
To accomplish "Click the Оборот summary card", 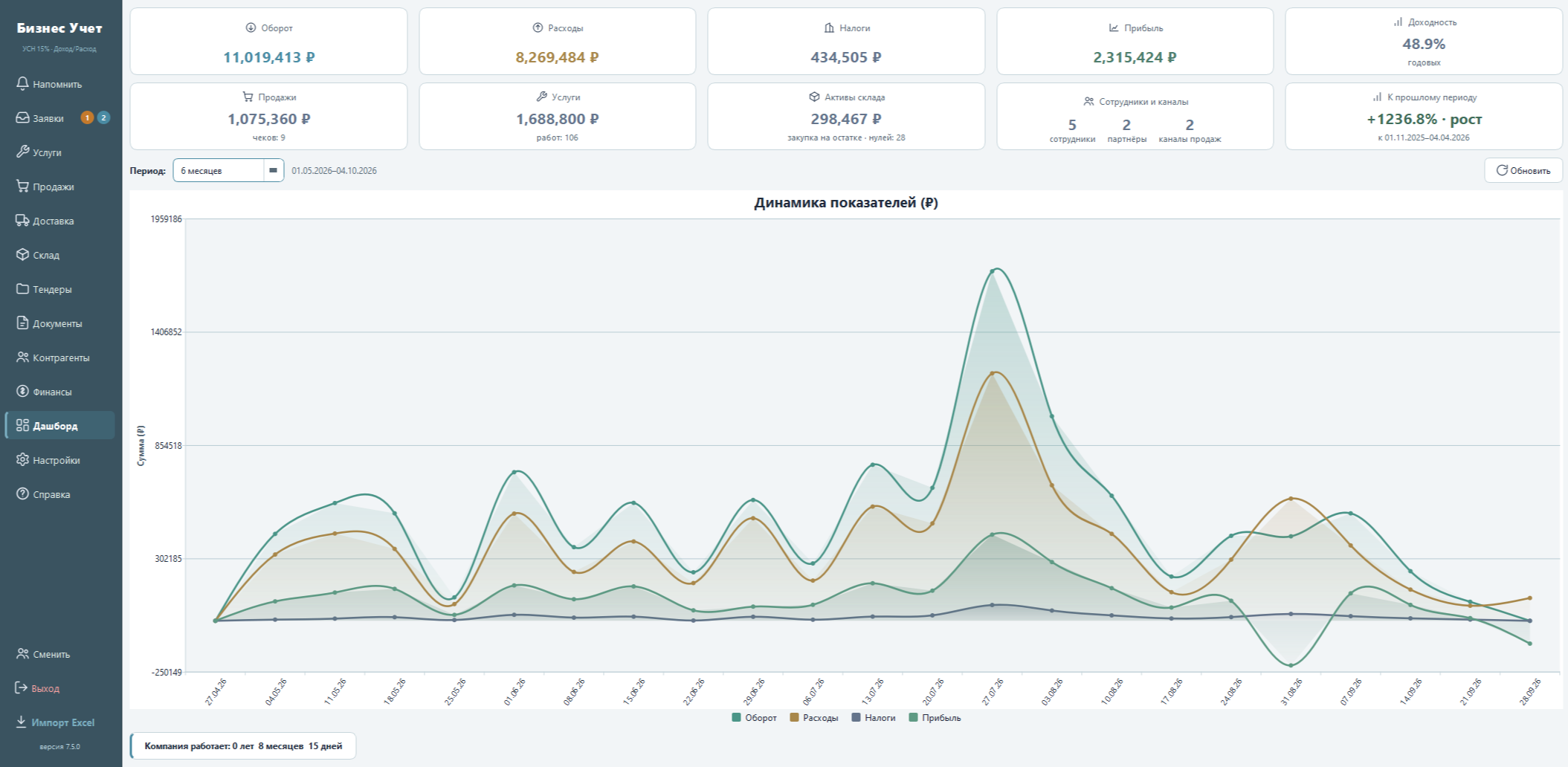I will (268, 42).
